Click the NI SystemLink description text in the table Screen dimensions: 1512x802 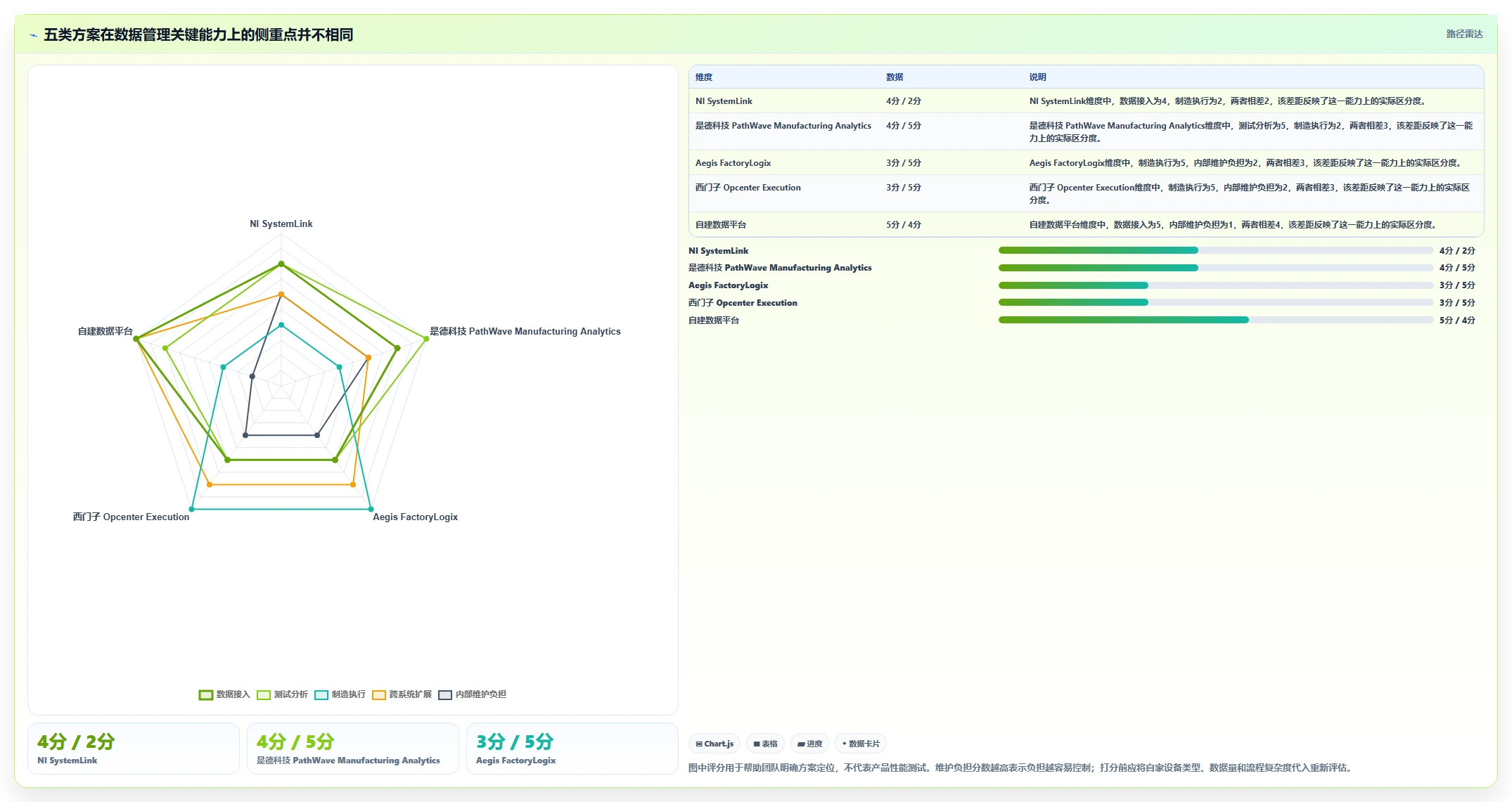[1228, 101]
